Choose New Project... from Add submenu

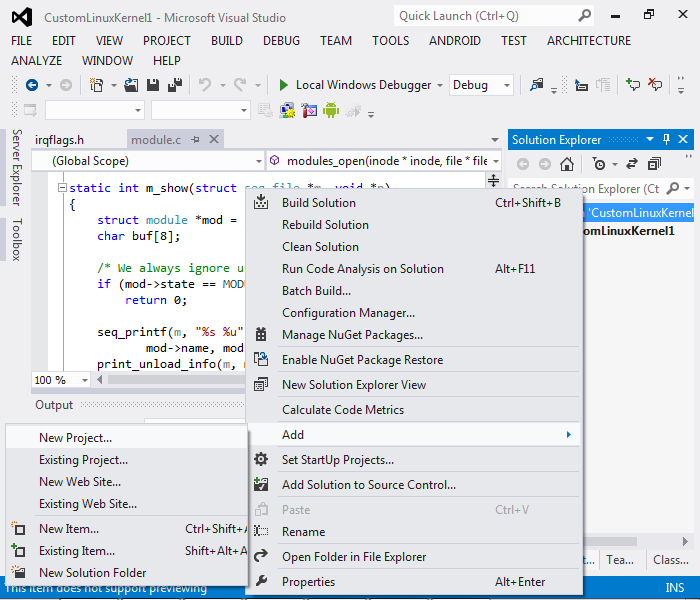tap(127, 438)
